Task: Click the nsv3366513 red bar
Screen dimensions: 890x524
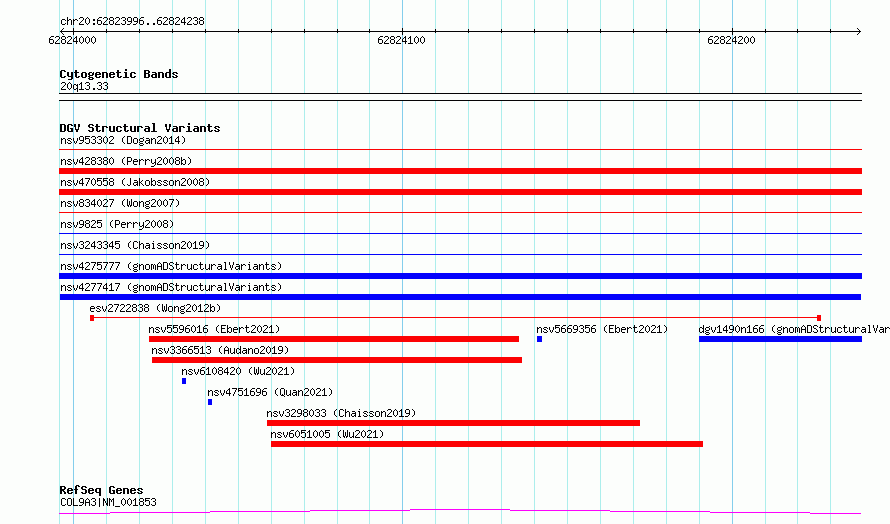Action: coord(337,360)
